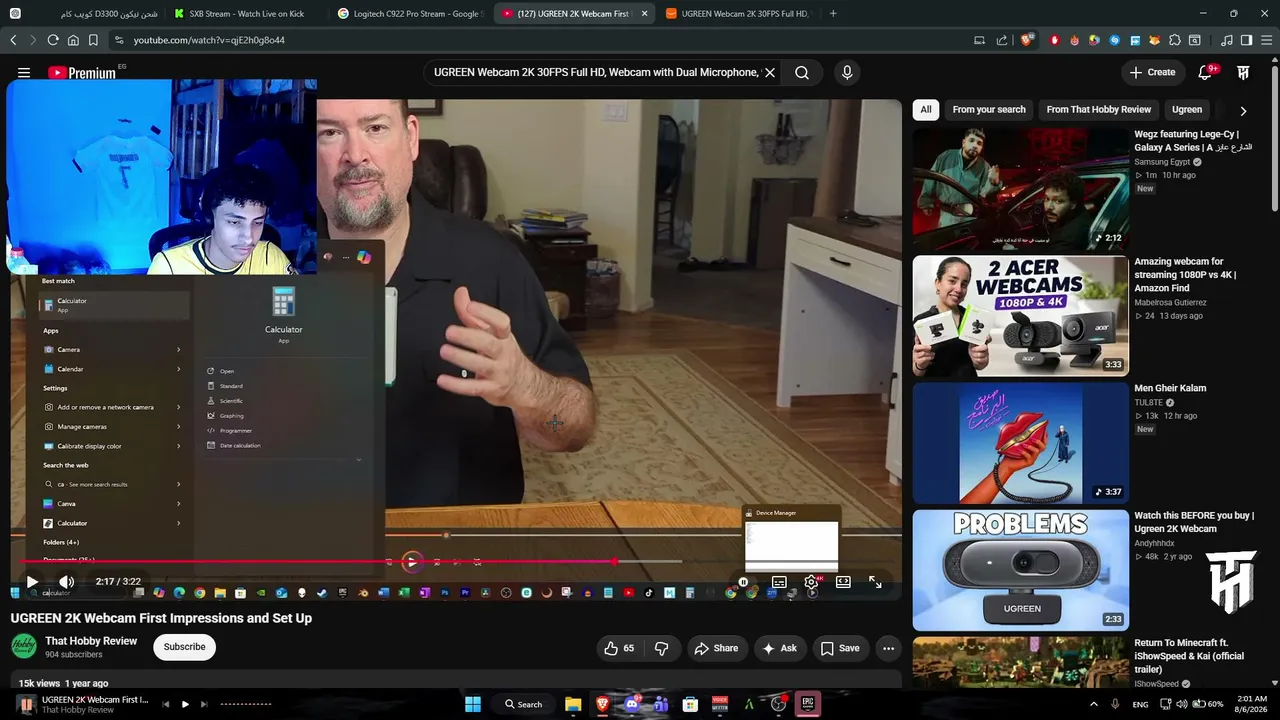Switch video to theater mode

pyautogui.click(x=843, y=582)
